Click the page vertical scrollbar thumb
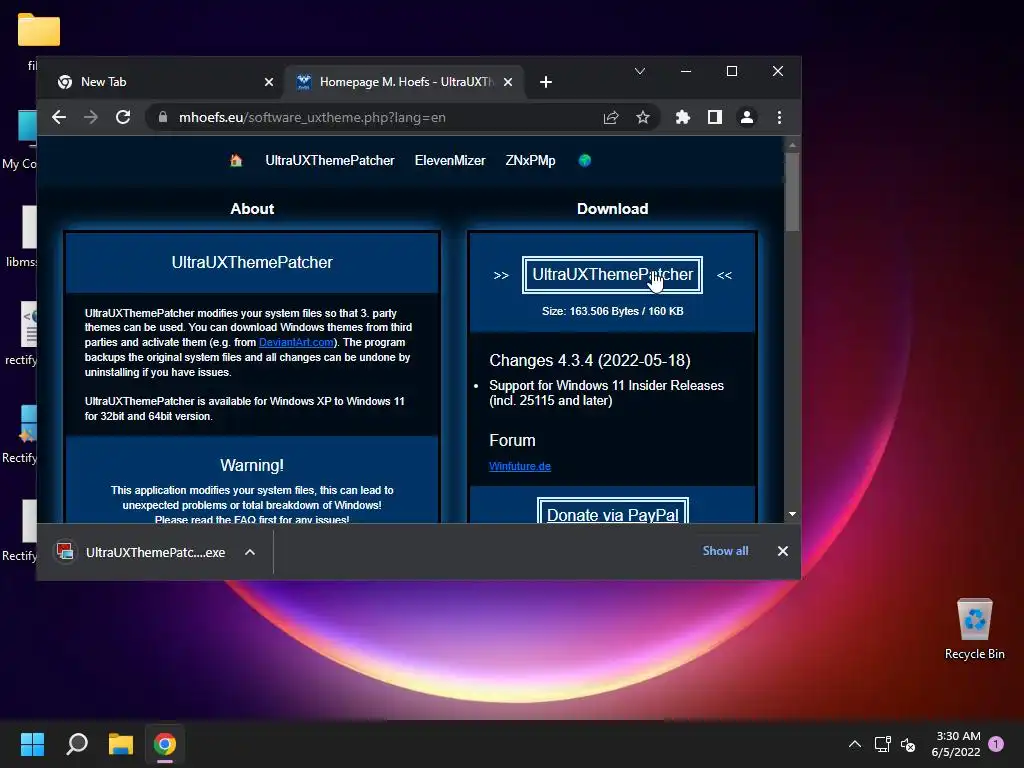 pos(792,192)
